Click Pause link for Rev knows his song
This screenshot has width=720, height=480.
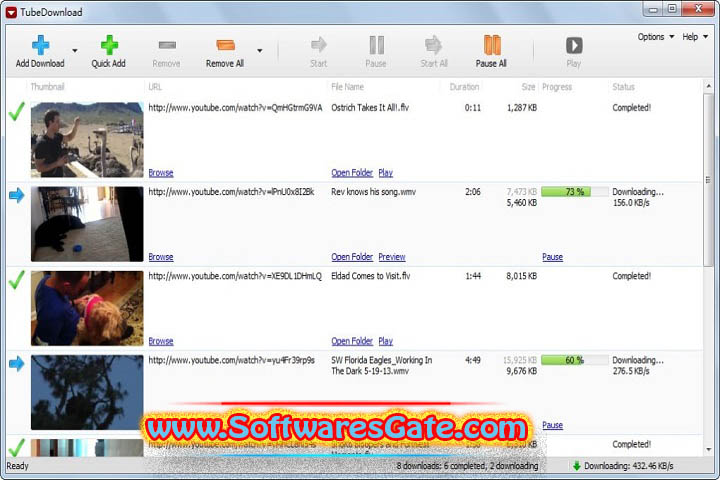tap(552, 257)
